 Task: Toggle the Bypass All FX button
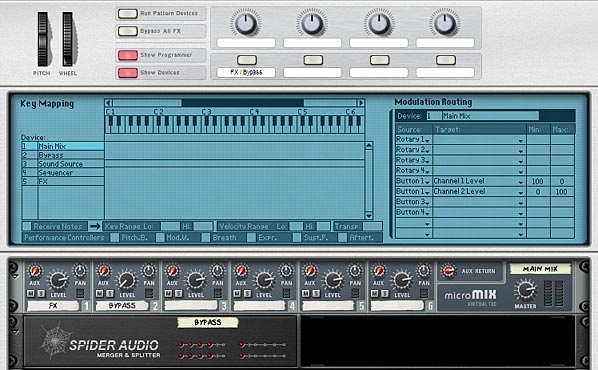point(127,31)
